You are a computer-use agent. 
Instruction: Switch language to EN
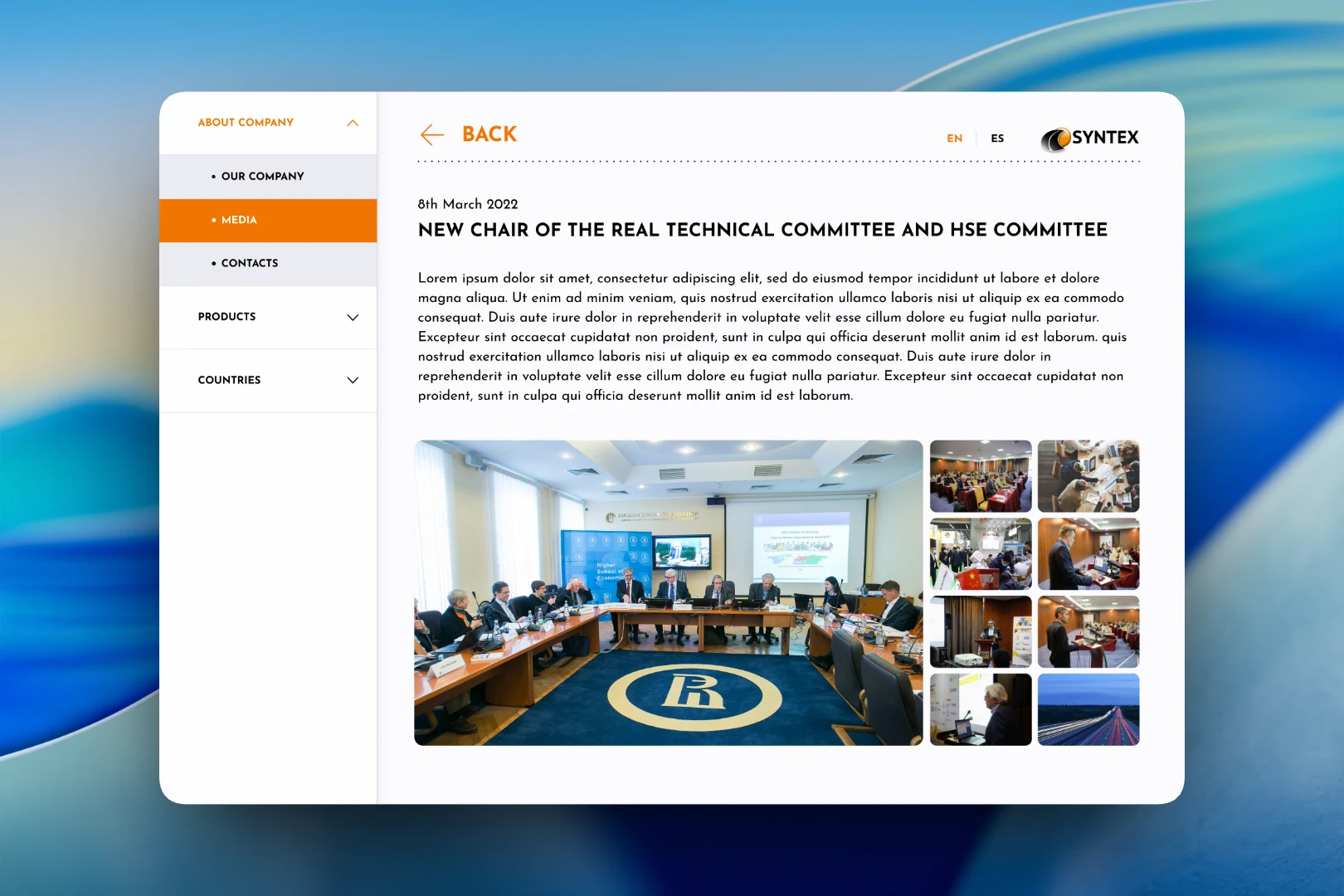955,139
